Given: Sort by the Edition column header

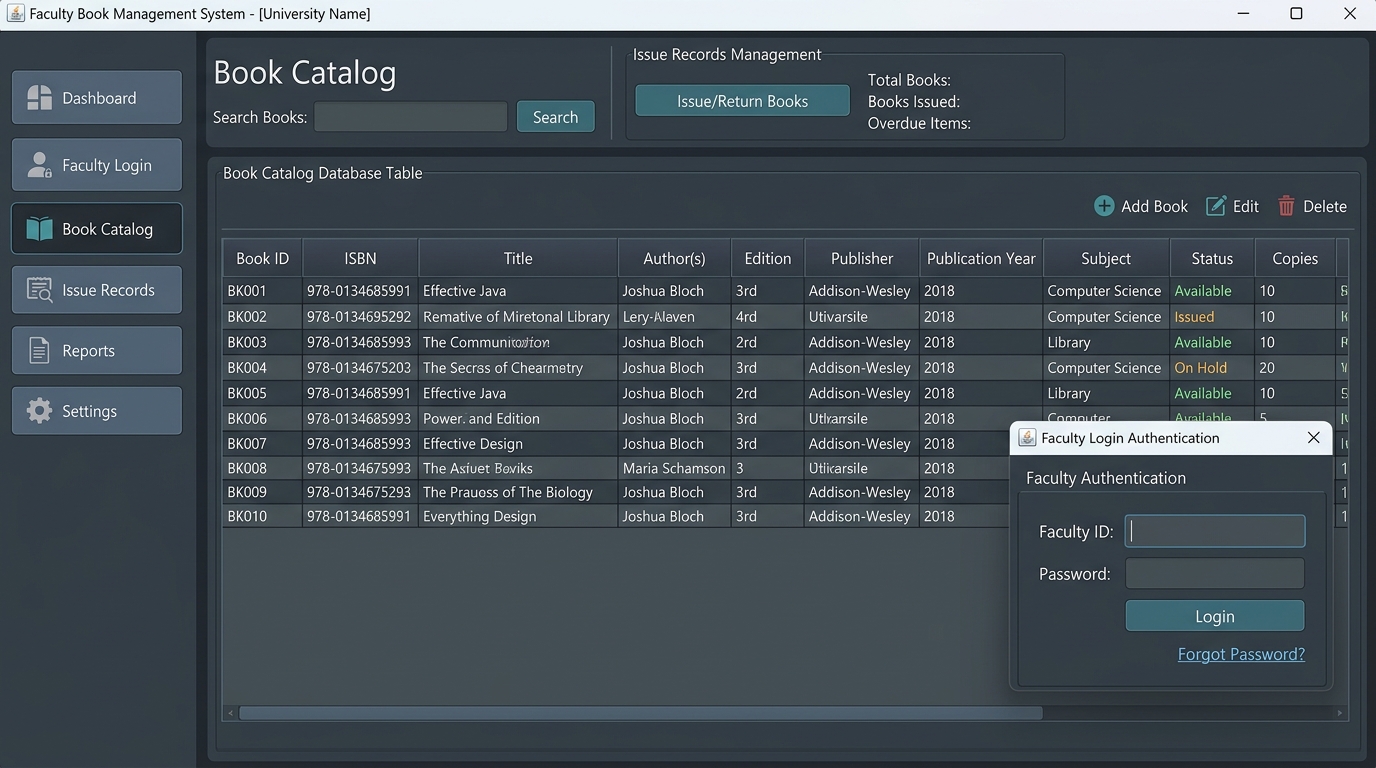Looking at the screenshot, I should (x=768, y=258).
